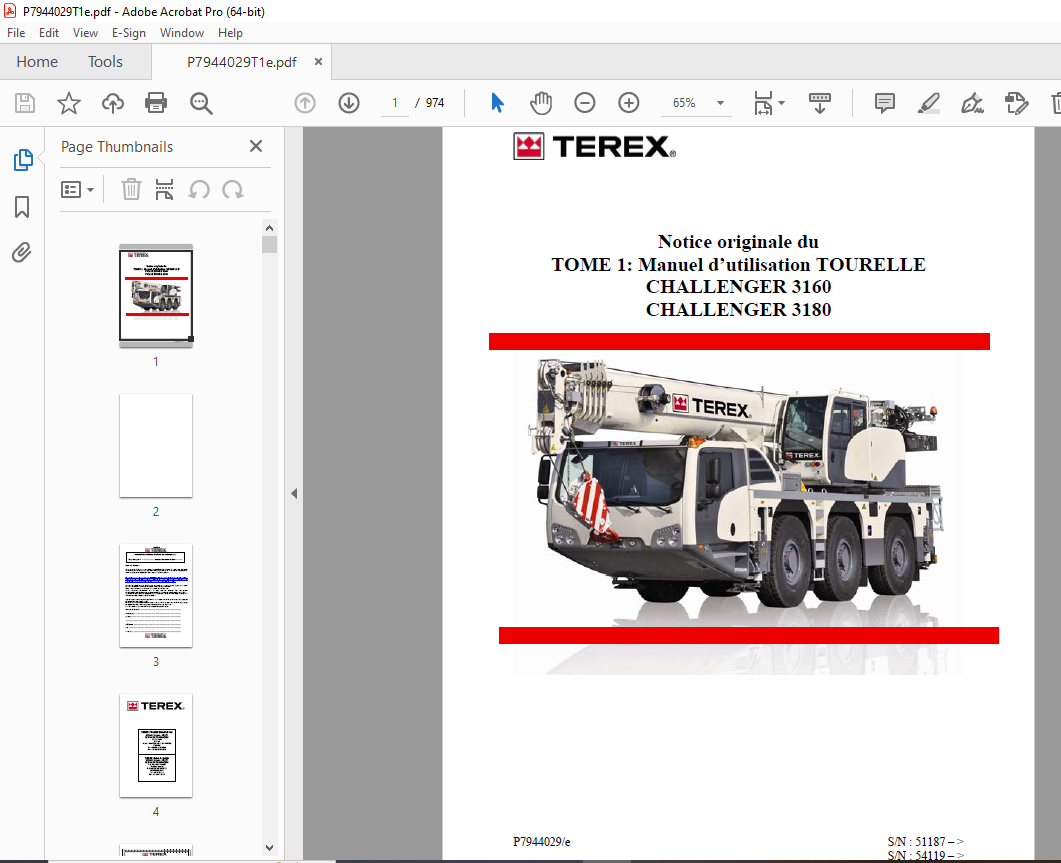Viewport: 1061px width, 863px height.
Task: Open the Help menu
Action: tap(230, 32)
